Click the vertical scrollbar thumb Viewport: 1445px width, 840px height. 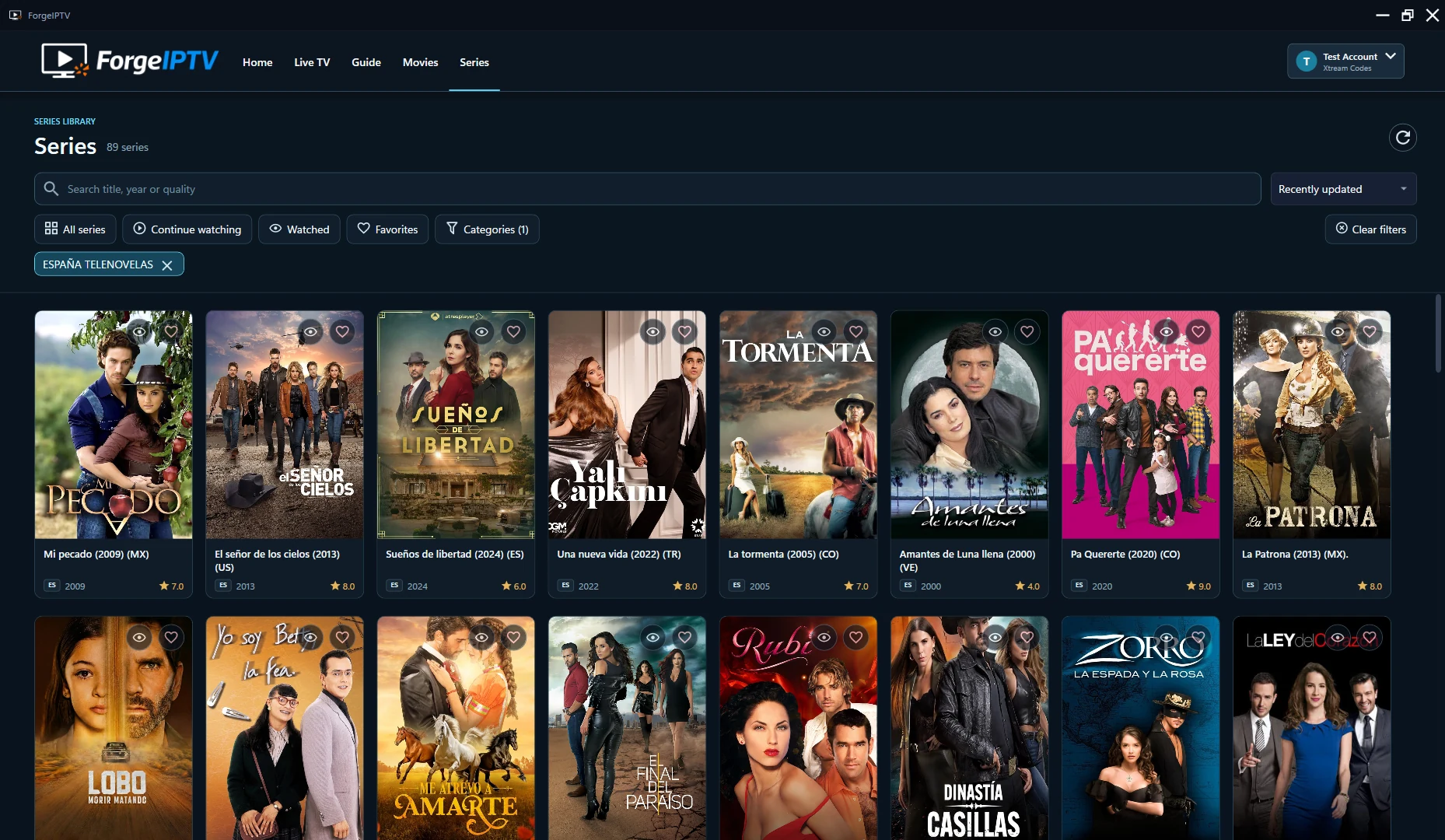(x=1439, y=333)
